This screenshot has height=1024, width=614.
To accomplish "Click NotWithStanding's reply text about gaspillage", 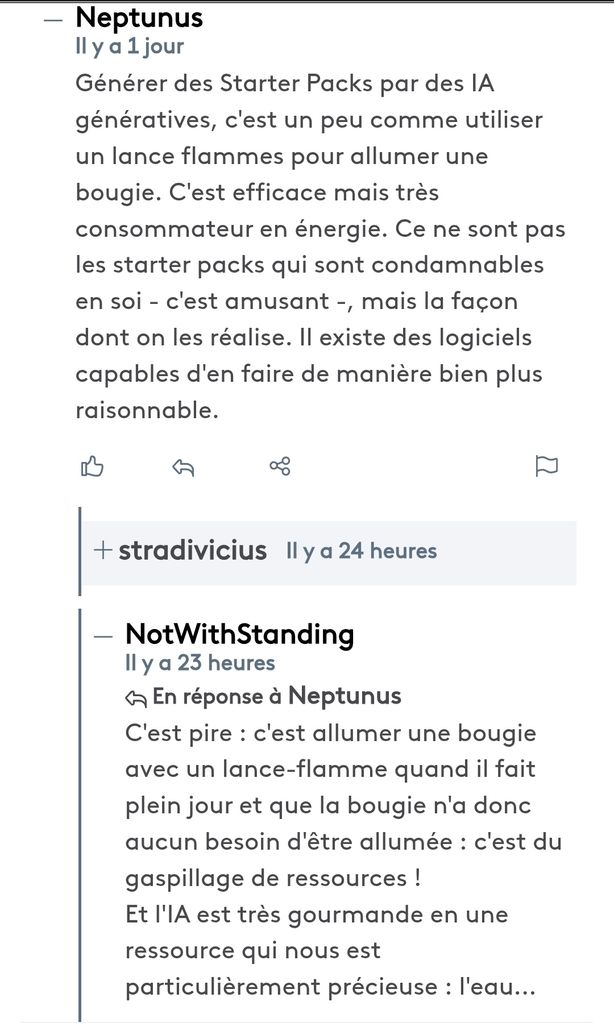I will [343, 859].
